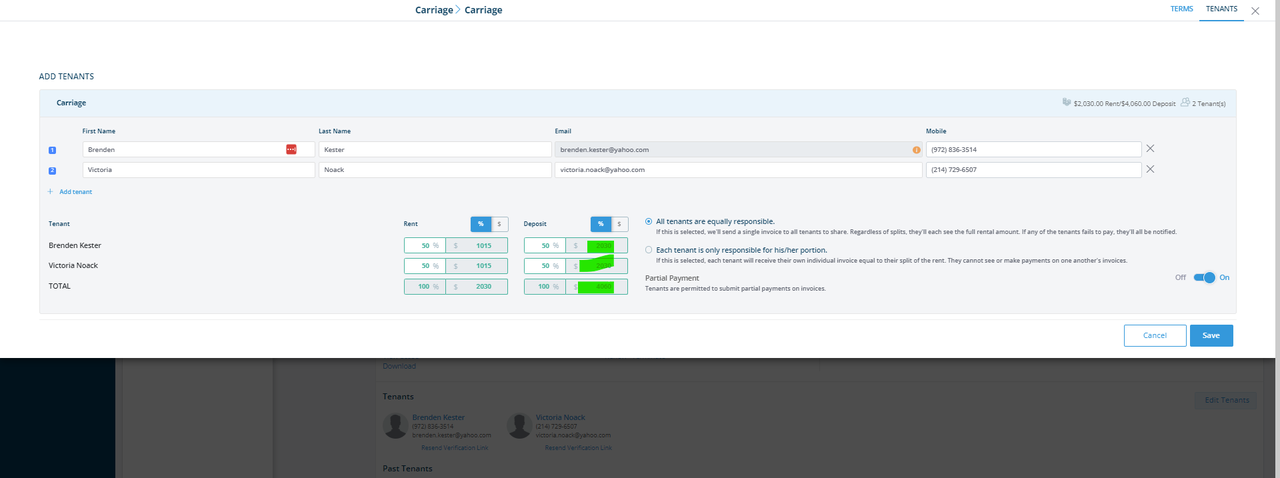Switch Rent split to dollar mode
Screen dimensions: 1280x478
click(x=499, y=224)
